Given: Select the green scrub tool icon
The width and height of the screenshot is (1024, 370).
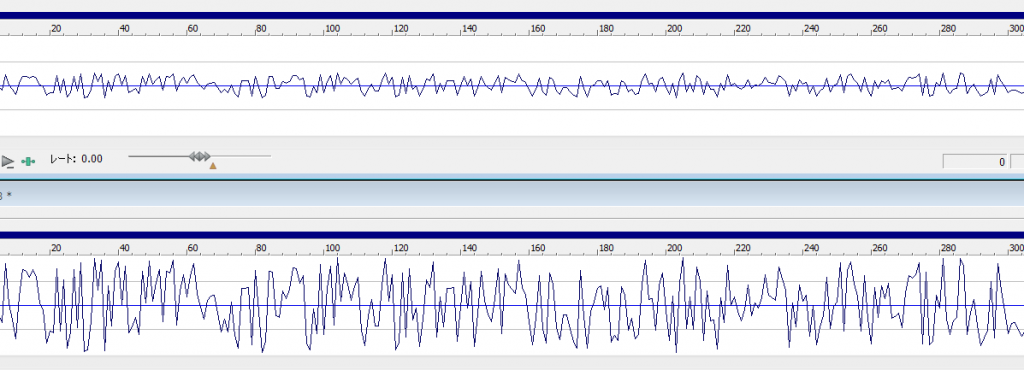Looking at the screenshot, I should tap(28, 161).
